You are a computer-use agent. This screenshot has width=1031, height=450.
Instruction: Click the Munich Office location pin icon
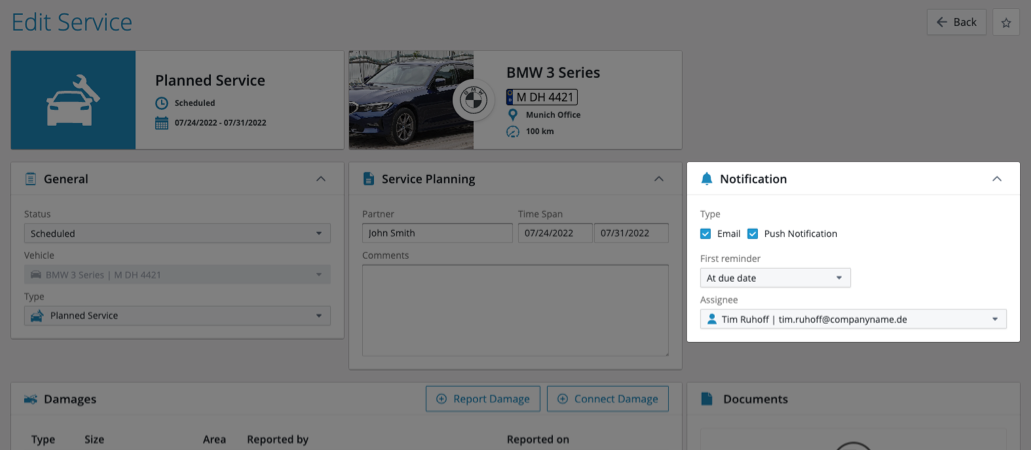pyautogui.click(x=513, y=115)
